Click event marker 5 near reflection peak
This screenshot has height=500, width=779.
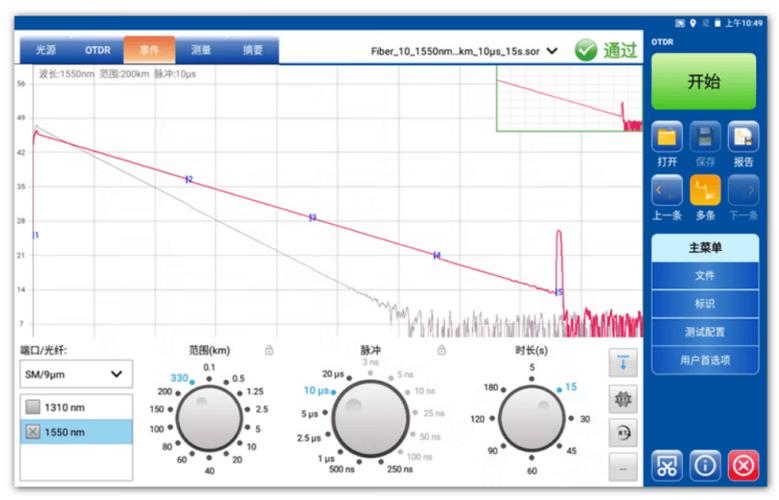(x=559, y=292)
